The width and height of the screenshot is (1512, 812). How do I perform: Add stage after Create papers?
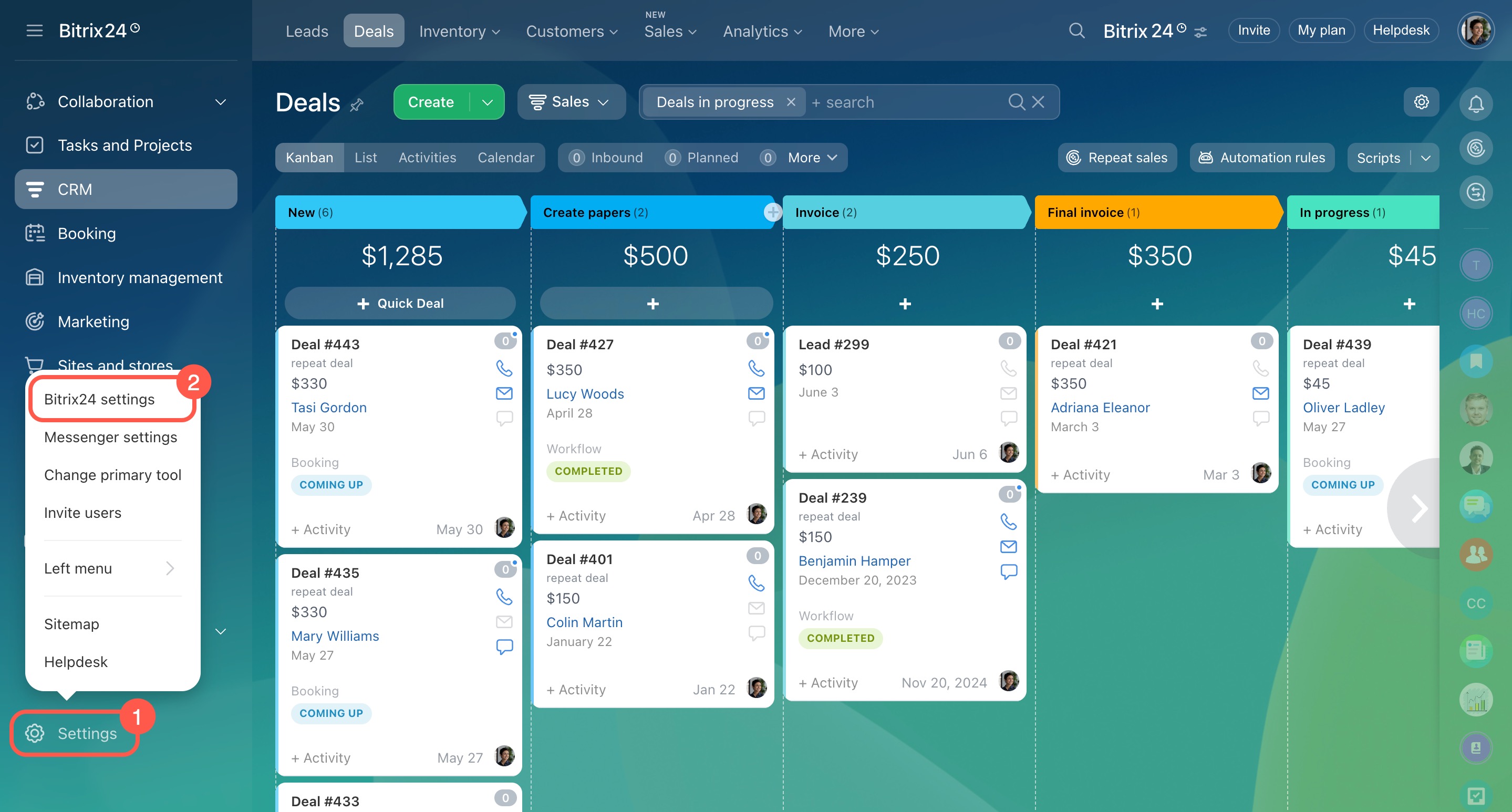(x=772, y=212)
